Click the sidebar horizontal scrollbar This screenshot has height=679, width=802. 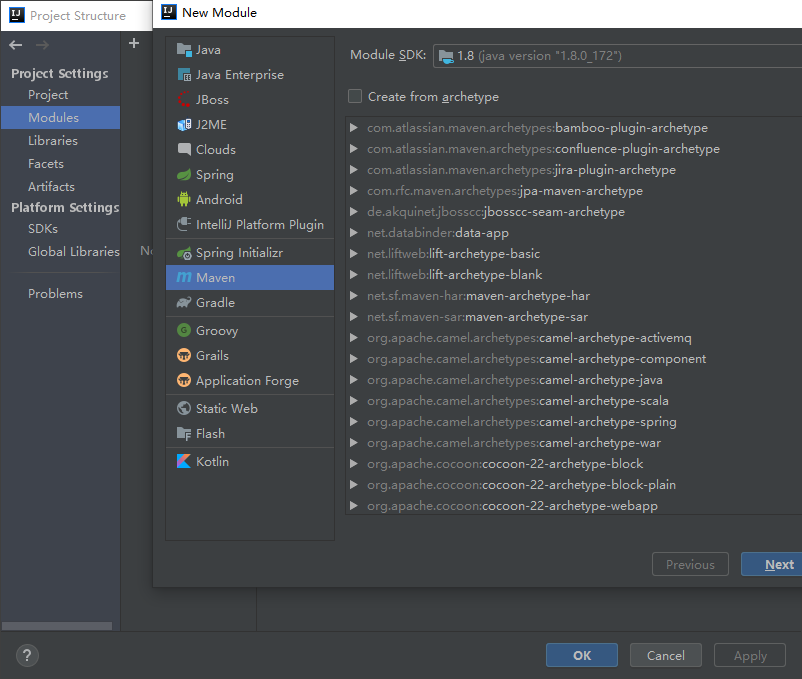(x=57, y=626)
